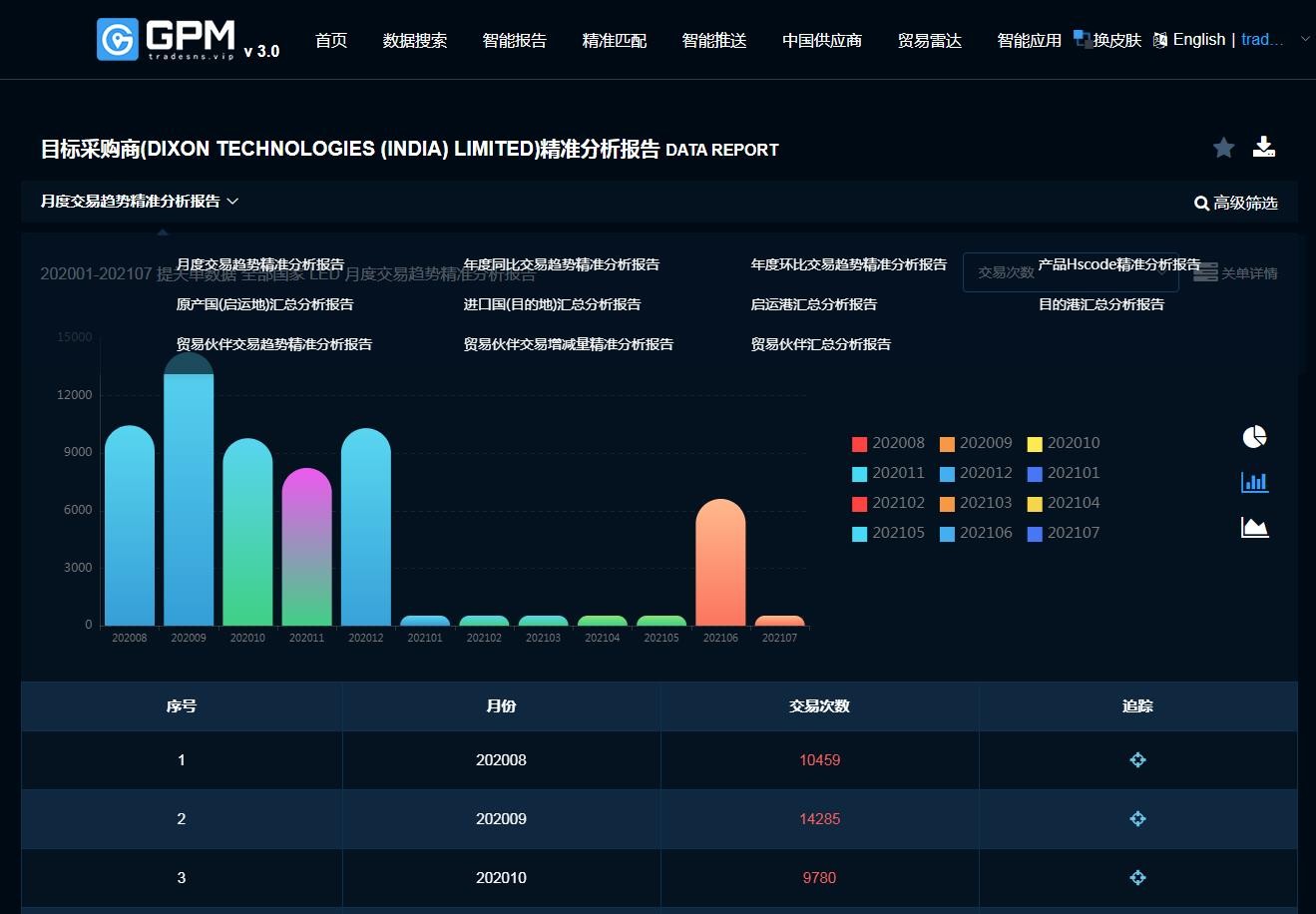Collapse the 月度交易趋势精准分析报告 dropdown

(140, 201)
